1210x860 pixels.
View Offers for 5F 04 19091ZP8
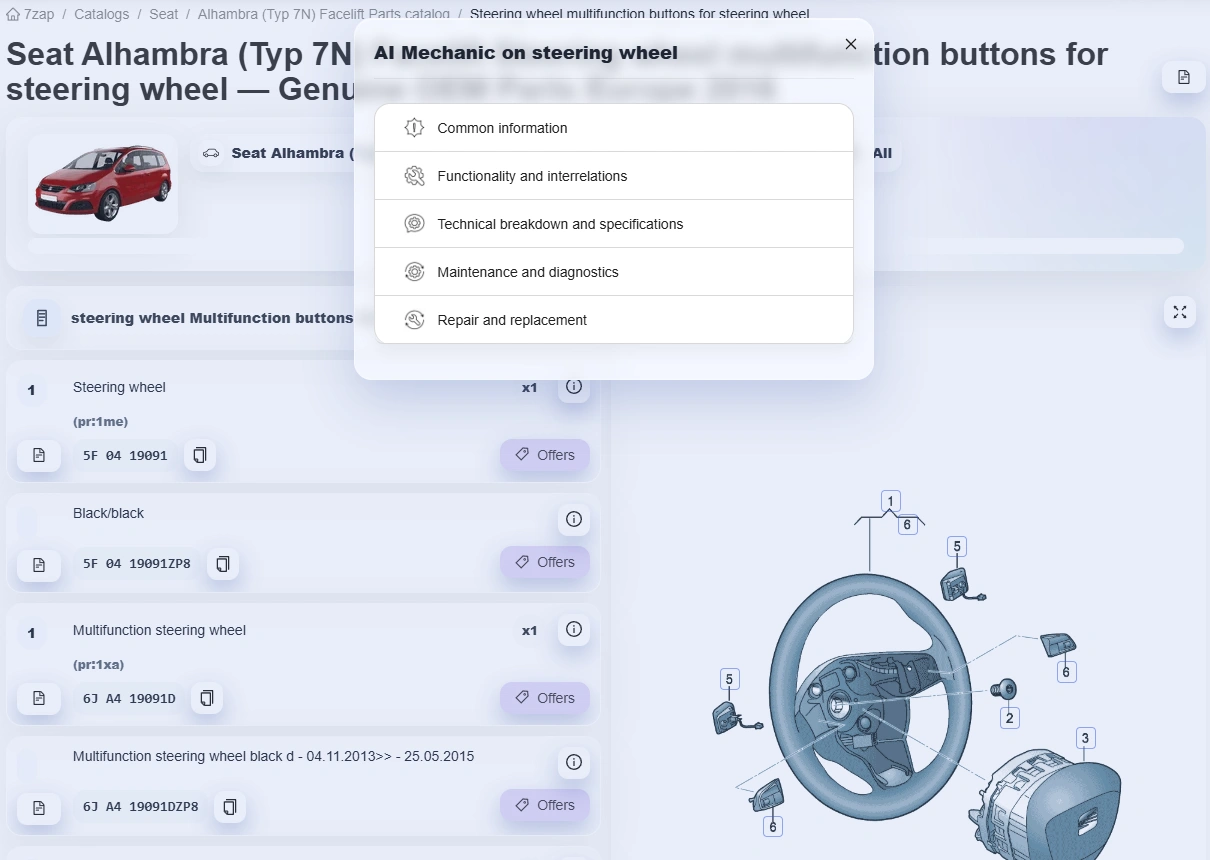click(545, 562)
